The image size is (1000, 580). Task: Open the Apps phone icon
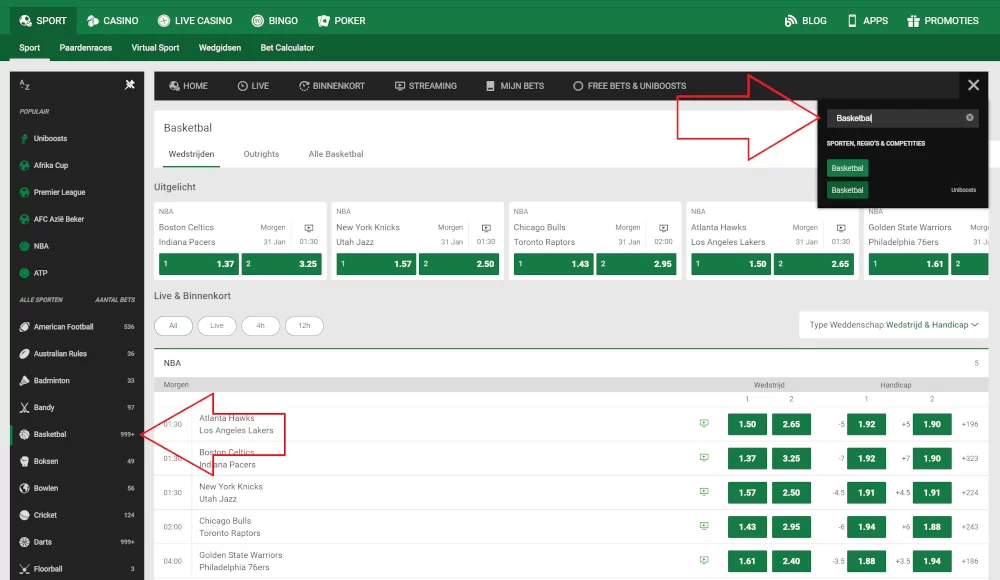tap(852, 20)
